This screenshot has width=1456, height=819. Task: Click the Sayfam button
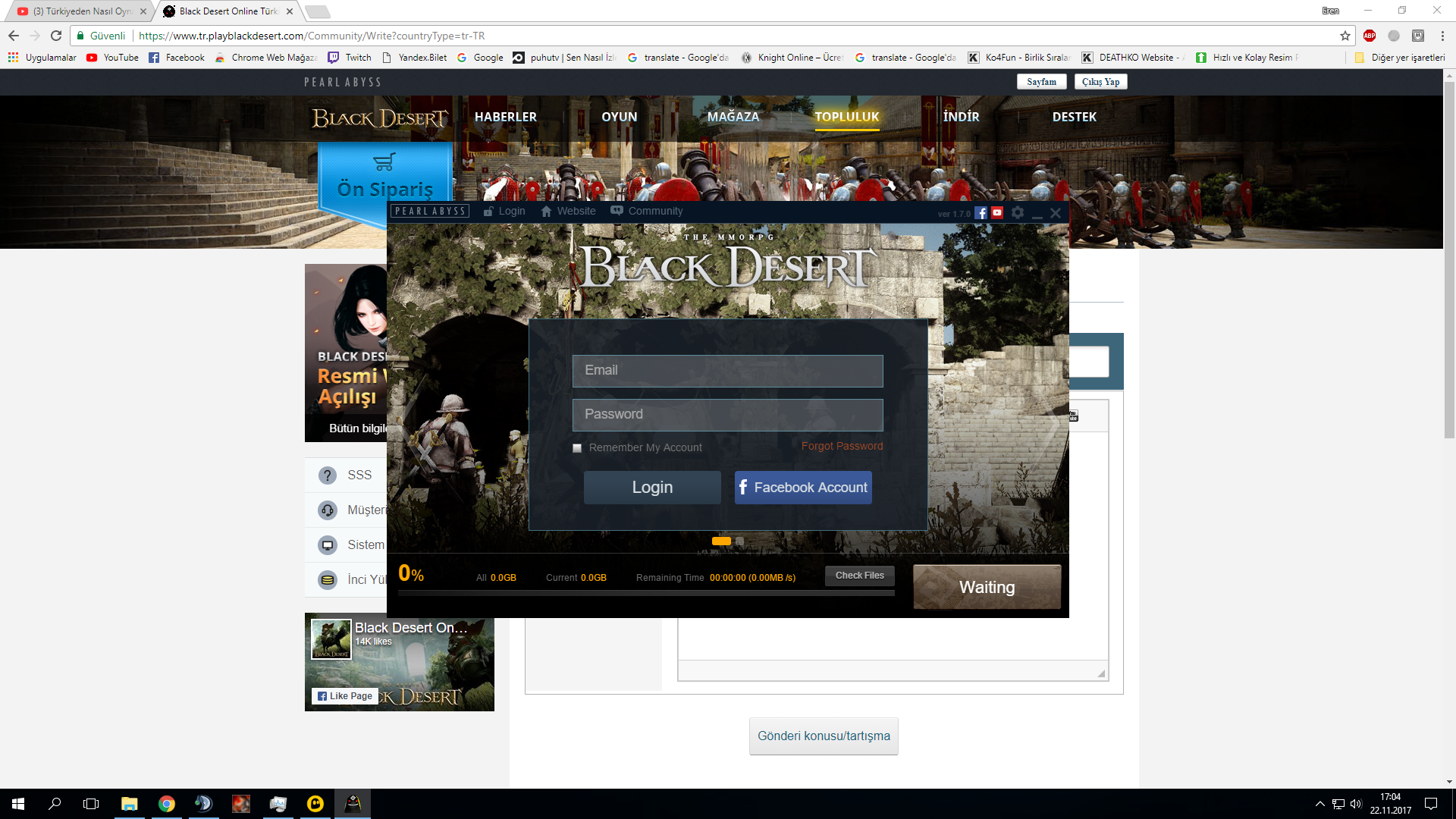[1041, 82]
